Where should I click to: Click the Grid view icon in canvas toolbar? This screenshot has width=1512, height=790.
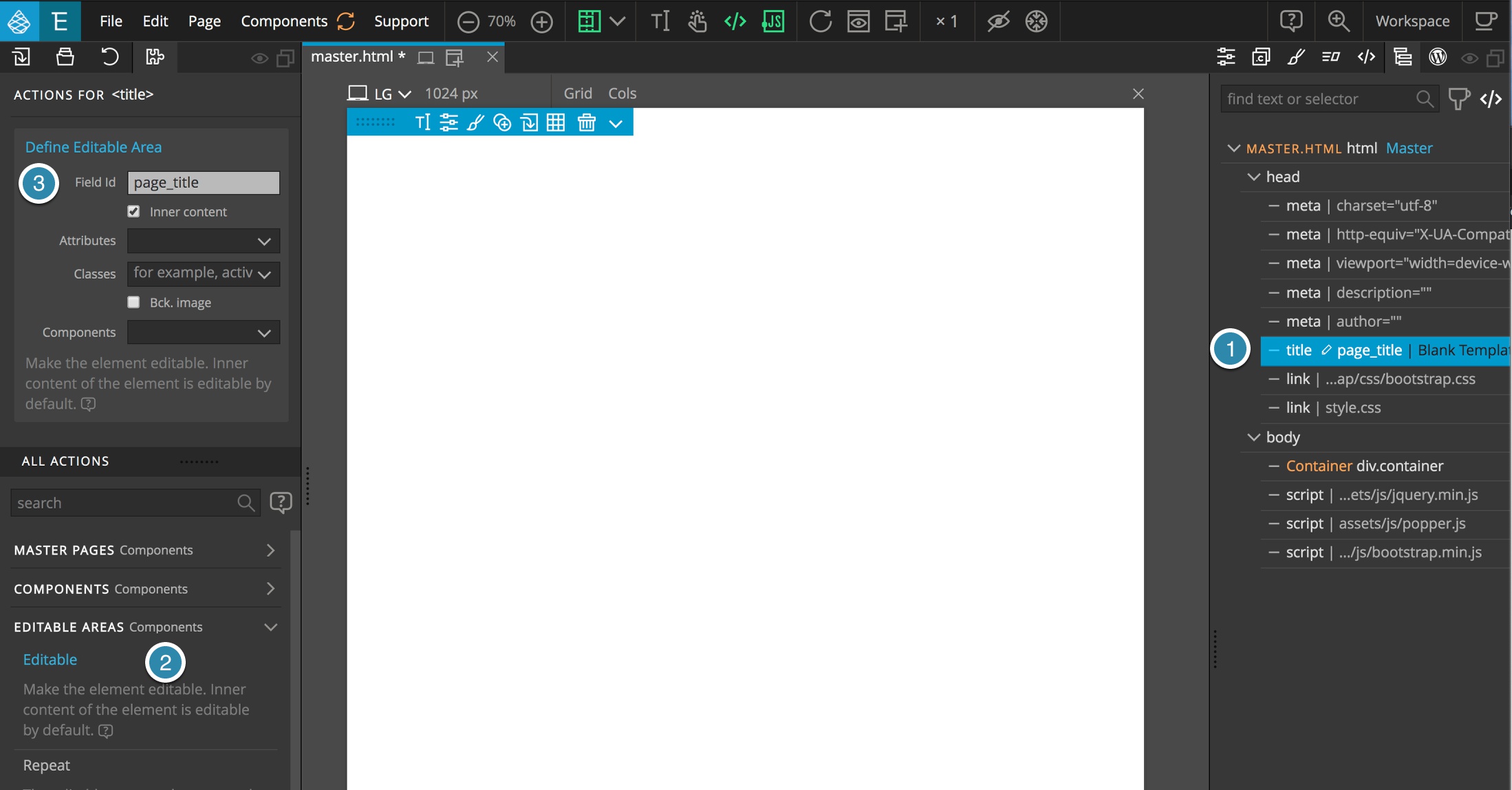[556, 122]
